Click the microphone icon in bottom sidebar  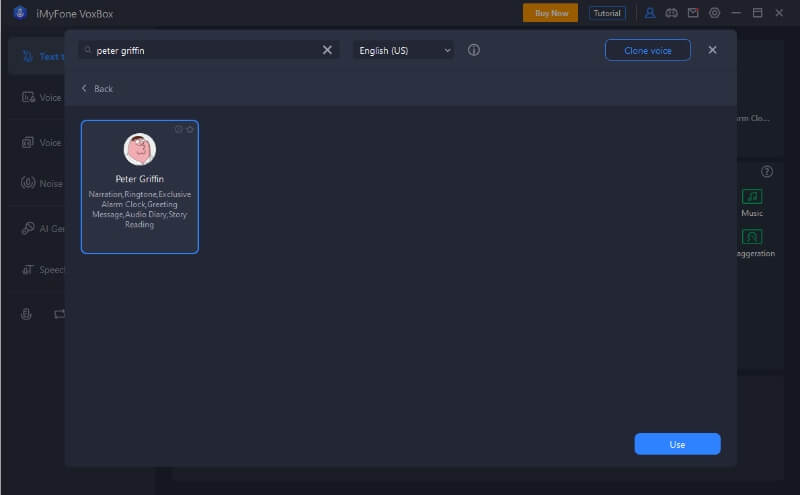tap(27, 314)
